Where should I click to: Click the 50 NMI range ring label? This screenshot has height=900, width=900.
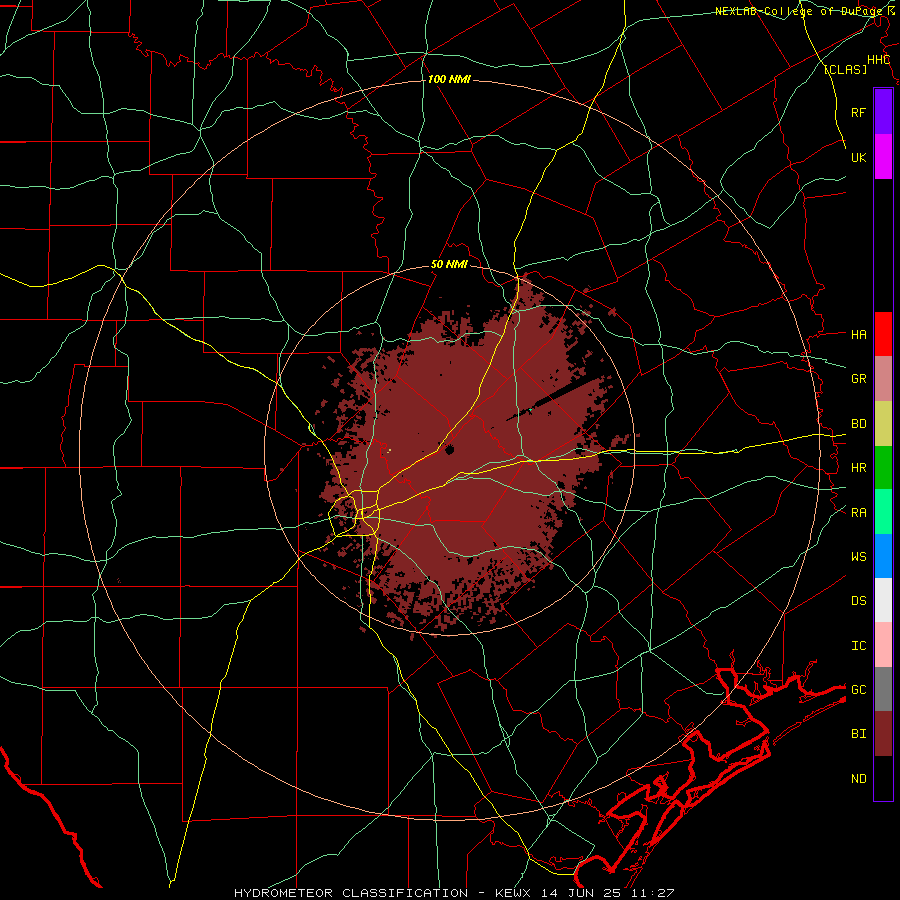click(x=449, y=265)
